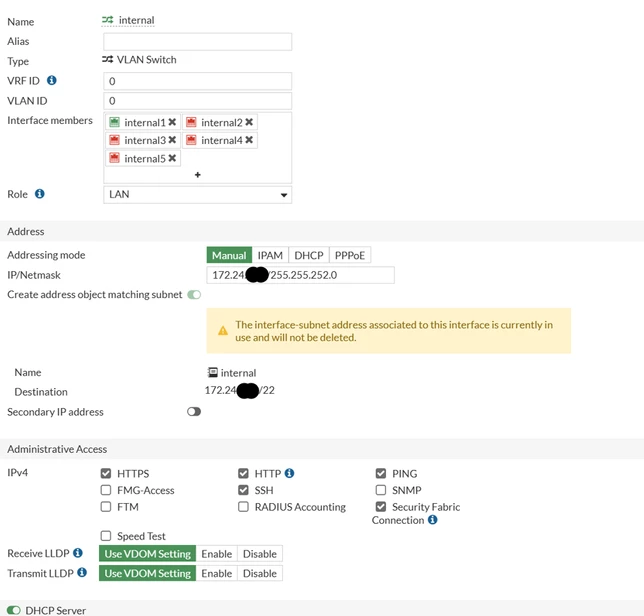Click the Role info icon
This screenshot has height=616, width=644.
click(x=39, y=193)
